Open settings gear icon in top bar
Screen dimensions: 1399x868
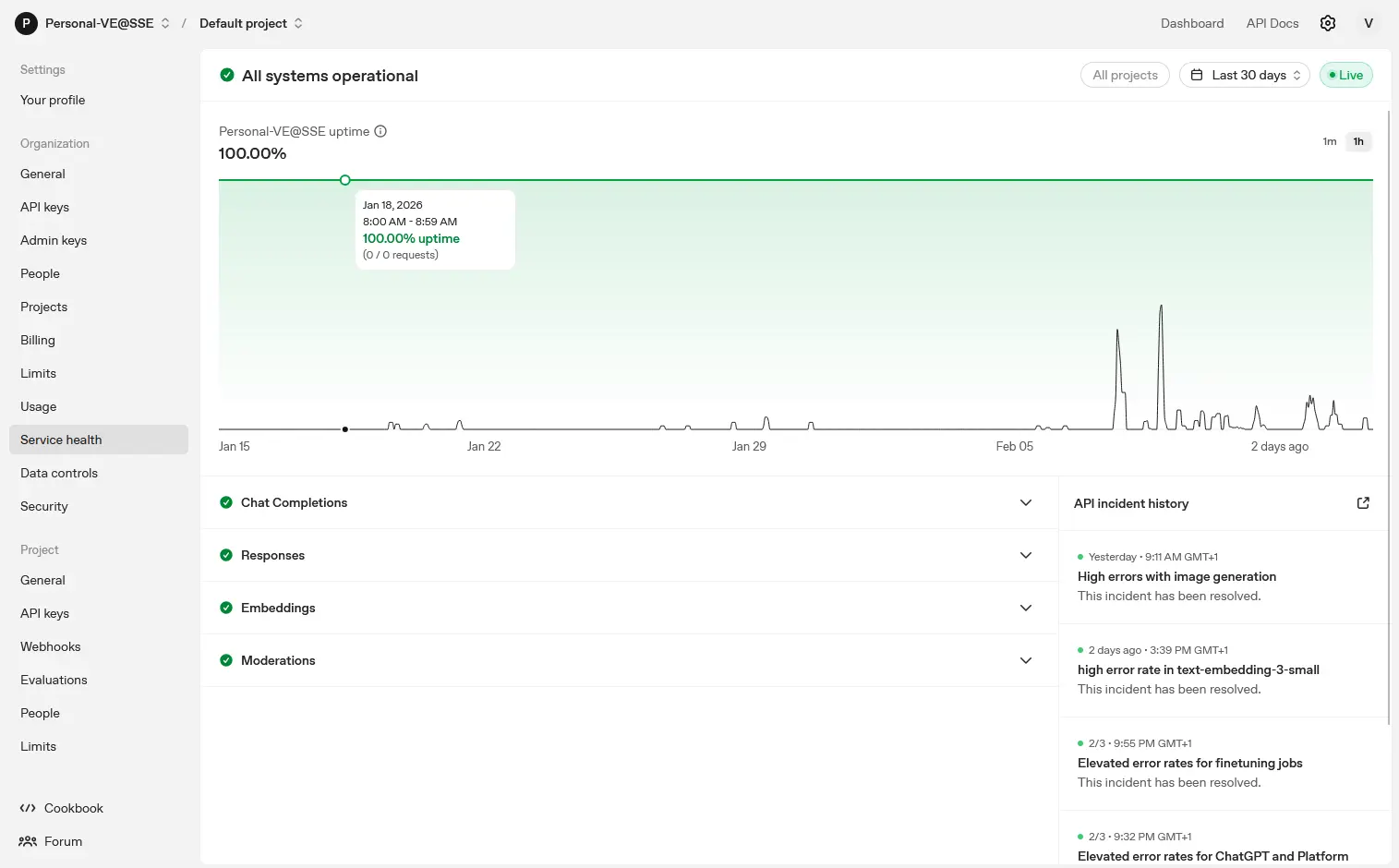[x=1328, y=23]
